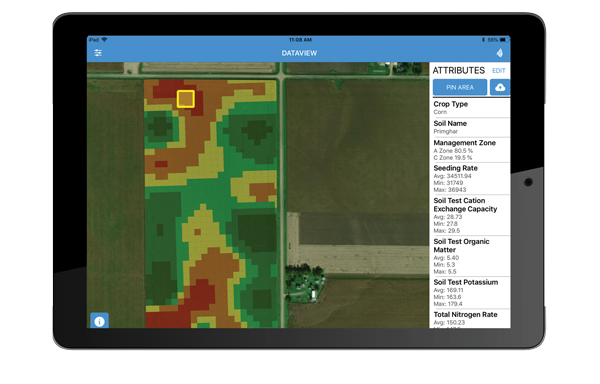
Task: Tap the Bluetooth status icon
Action: (x=483, y=39)
